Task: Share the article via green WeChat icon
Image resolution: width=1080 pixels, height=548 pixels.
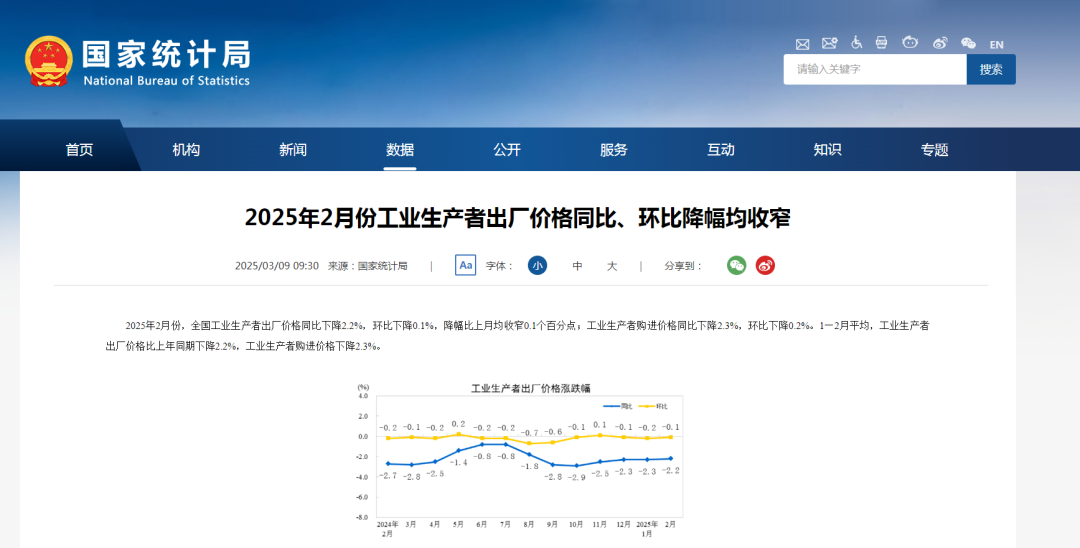Action: (736, 265)
